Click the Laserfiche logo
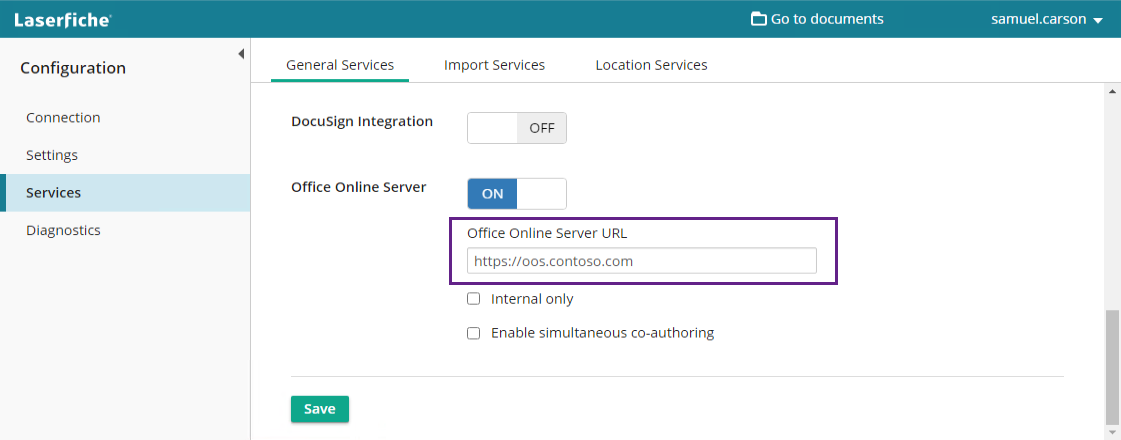Image resolution: width=1121 pixels, height=440 pixels. click(62, 19)
